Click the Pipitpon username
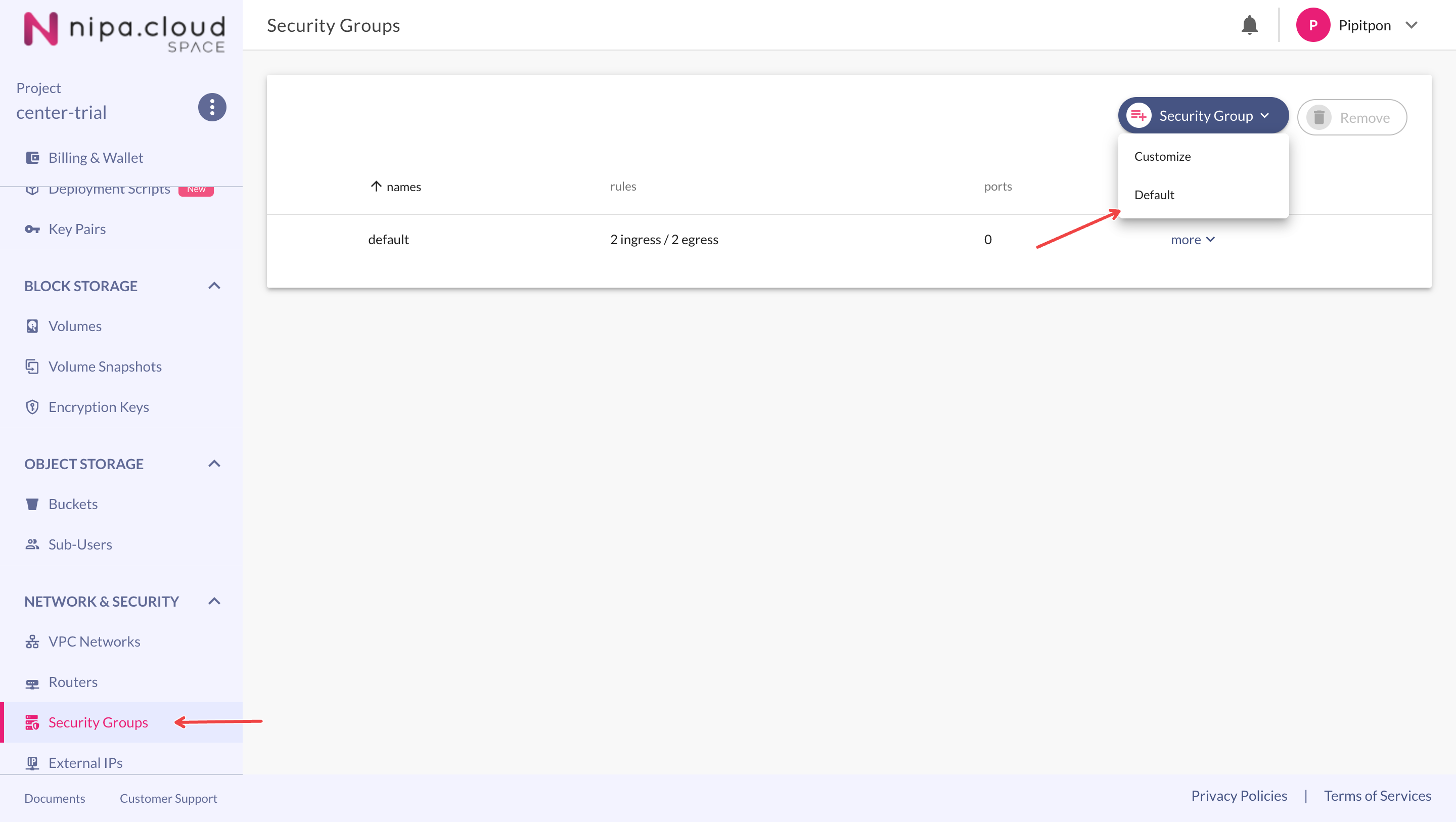This screenshot has width=1456, height=822. coord(1364,25)
